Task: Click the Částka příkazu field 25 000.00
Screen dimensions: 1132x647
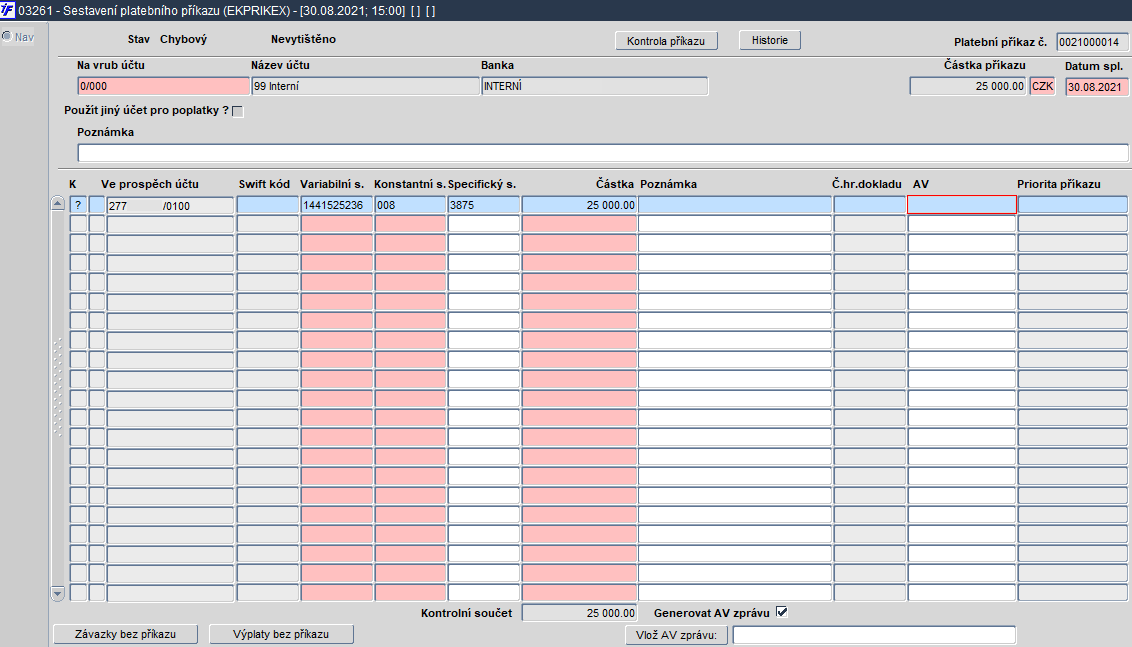Action: click(967, 86)
